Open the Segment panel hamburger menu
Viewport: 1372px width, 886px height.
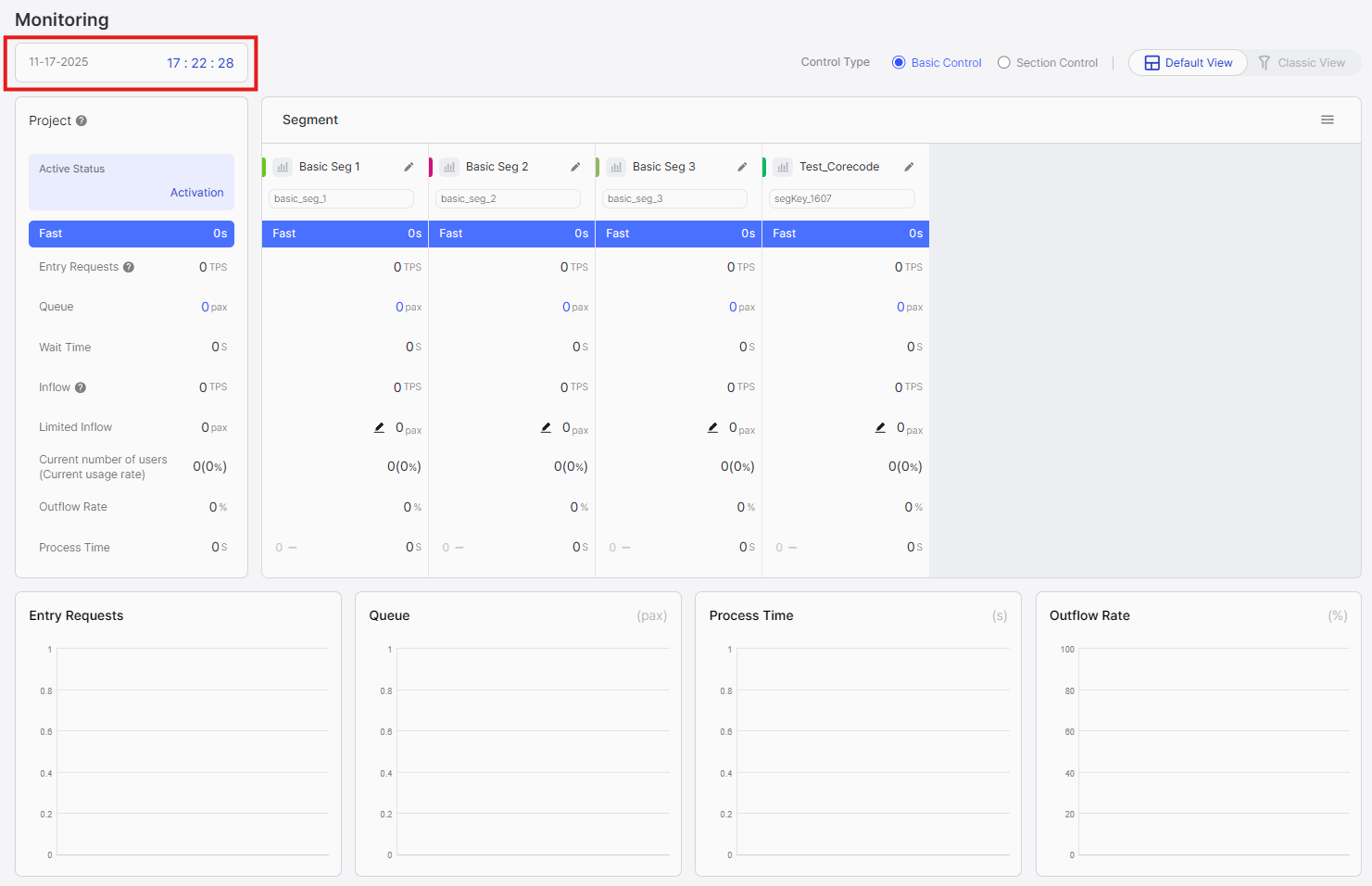click(1328, 120)
